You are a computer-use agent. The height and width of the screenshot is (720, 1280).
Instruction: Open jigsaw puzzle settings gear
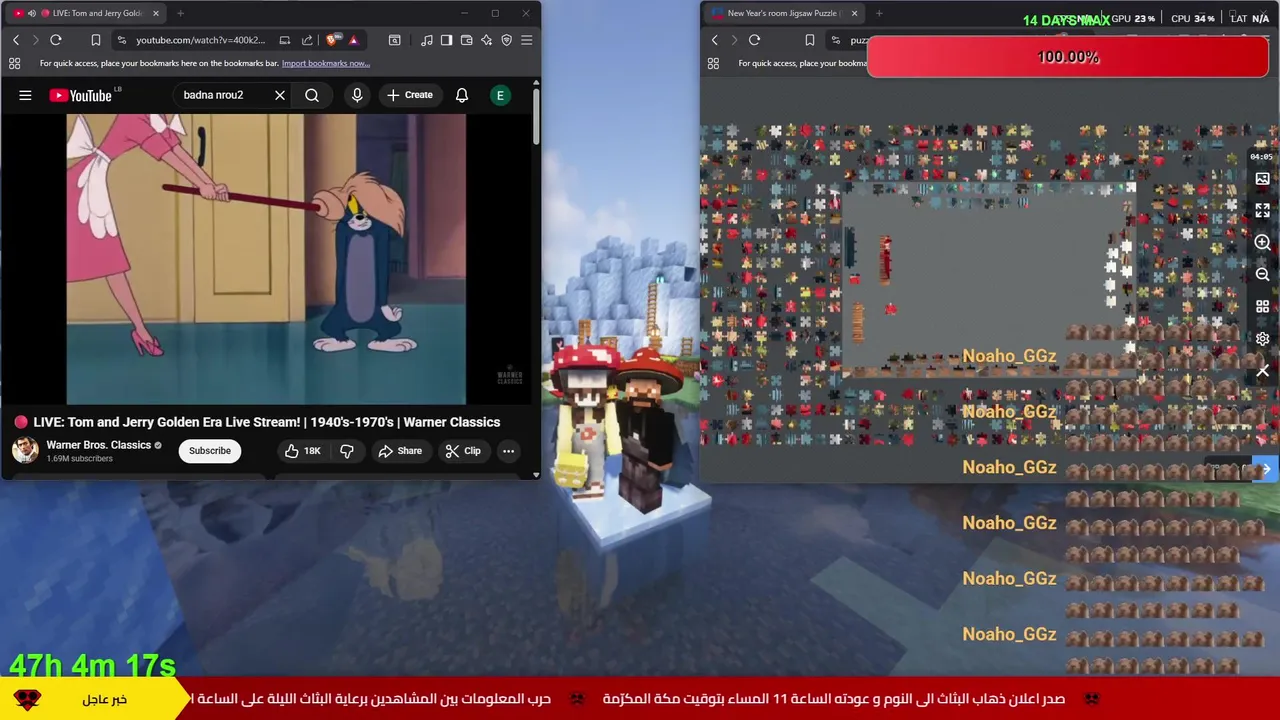pos(1262,339)
